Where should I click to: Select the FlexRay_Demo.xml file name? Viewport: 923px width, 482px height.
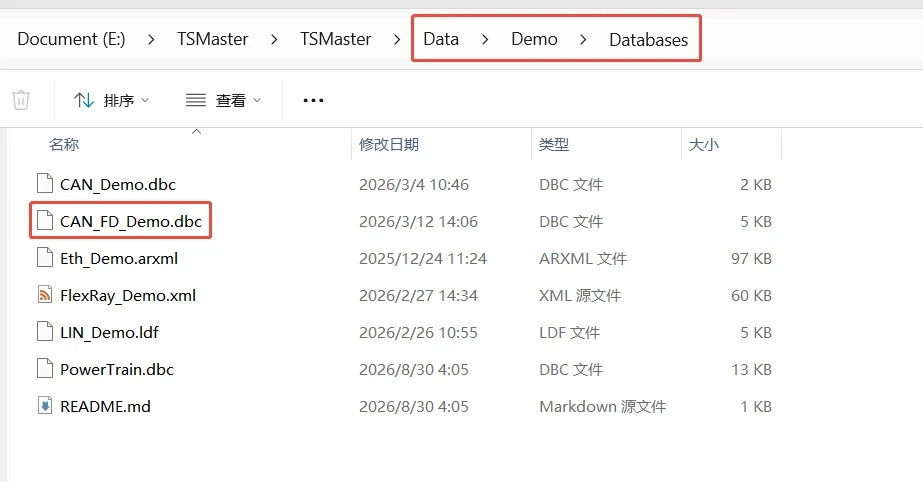pyautogui.click(x=128, y=295)
